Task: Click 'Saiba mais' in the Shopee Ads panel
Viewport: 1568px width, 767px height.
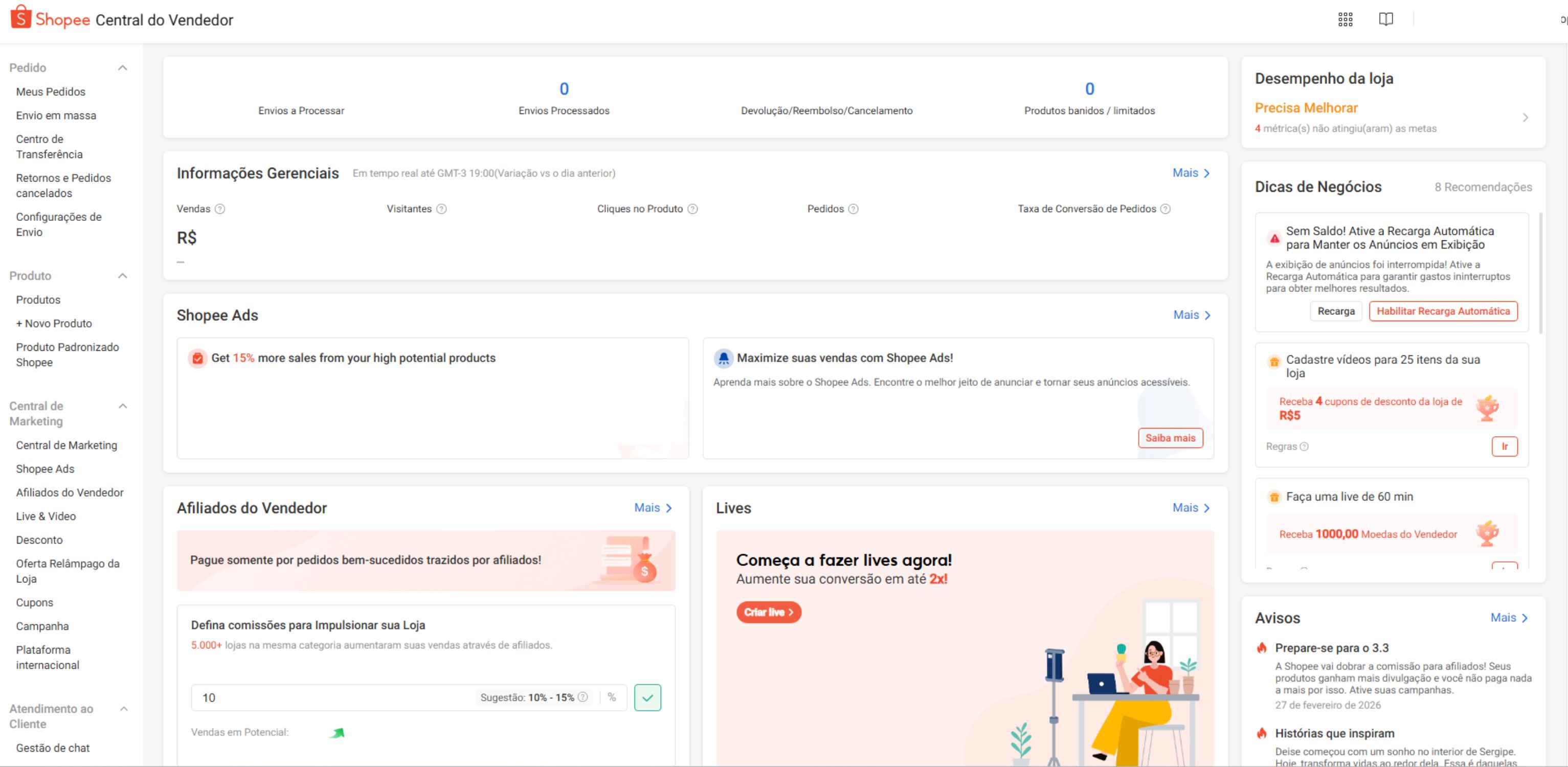Action: [1170, 438]
